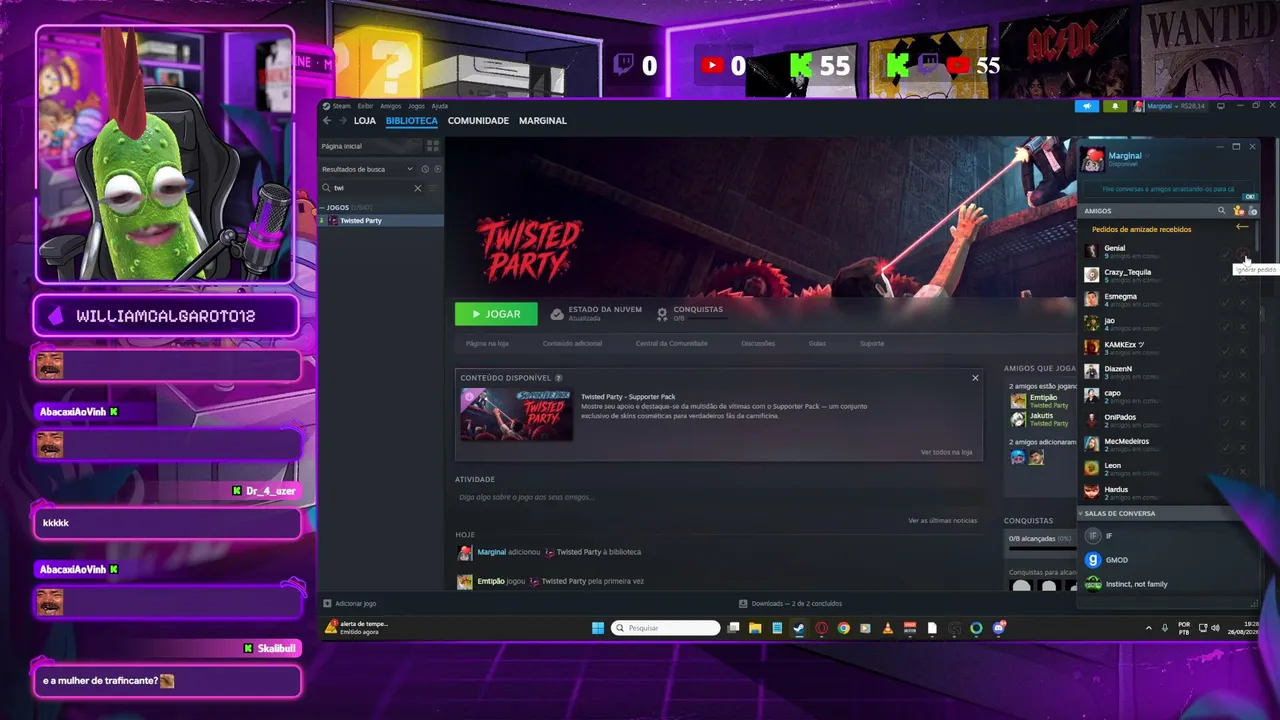The height and width of the screenshot is (720, 1280).
Task: Open Downloads status in bottom bar
Action: click(790, 604)
